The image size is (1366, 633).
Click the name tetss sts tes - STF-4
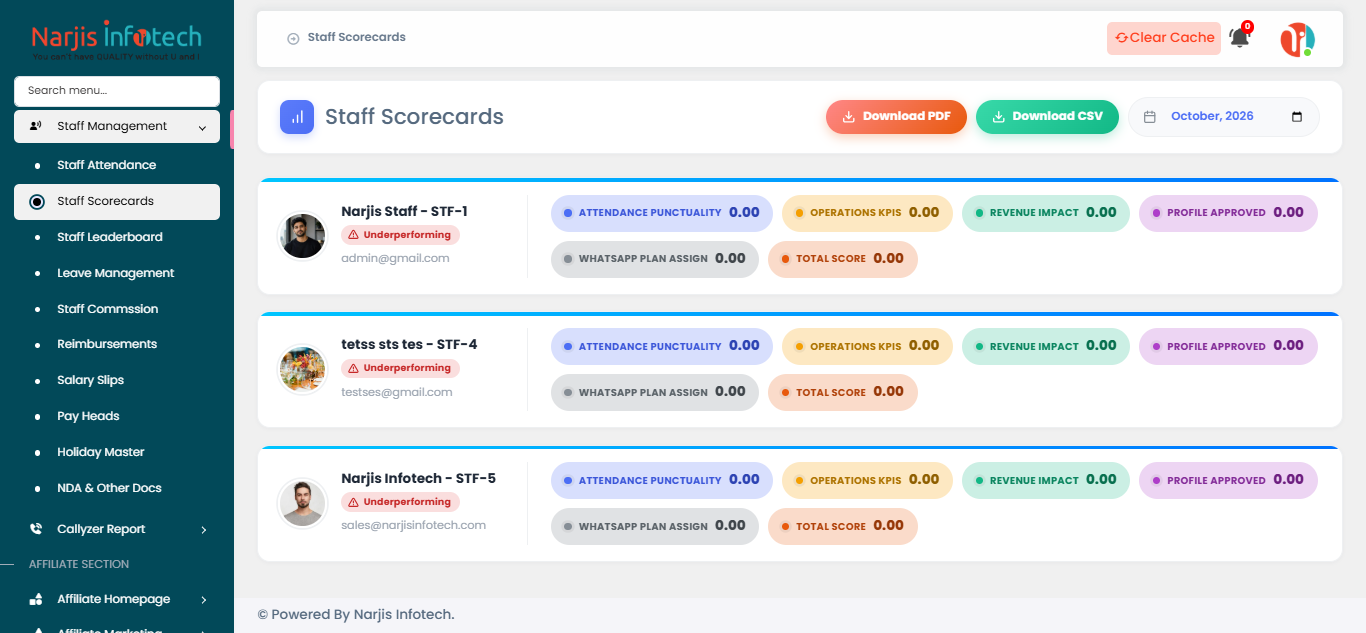[x=409, y=345]
